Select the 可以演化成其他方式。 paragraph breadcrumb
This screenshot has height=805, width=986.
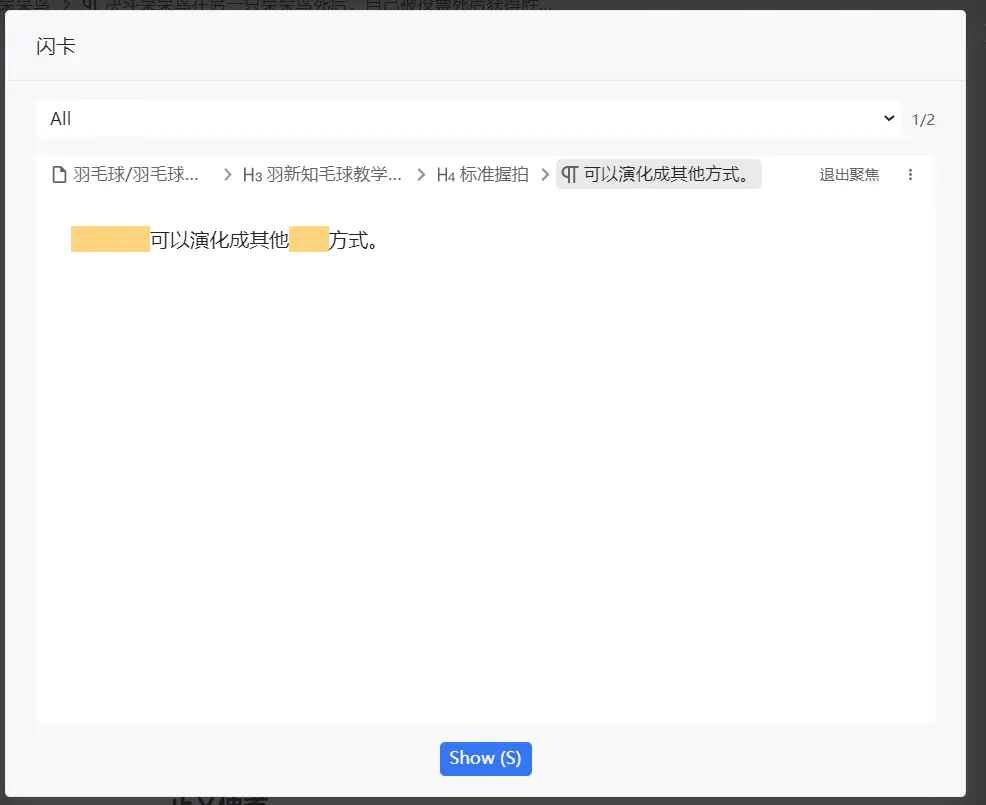point(658,174)
